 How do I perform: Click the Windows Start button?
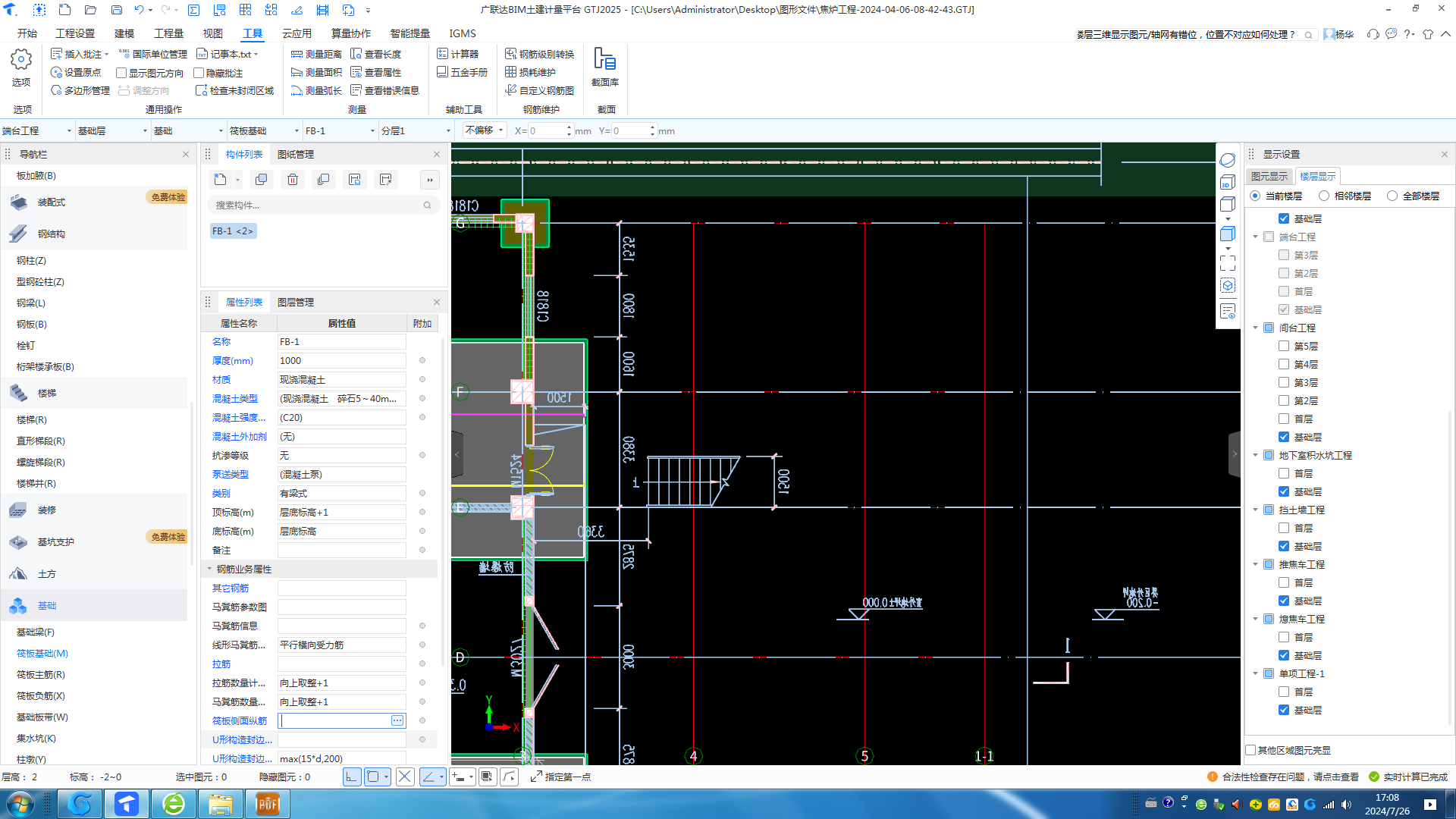click(x=20, y=804)
